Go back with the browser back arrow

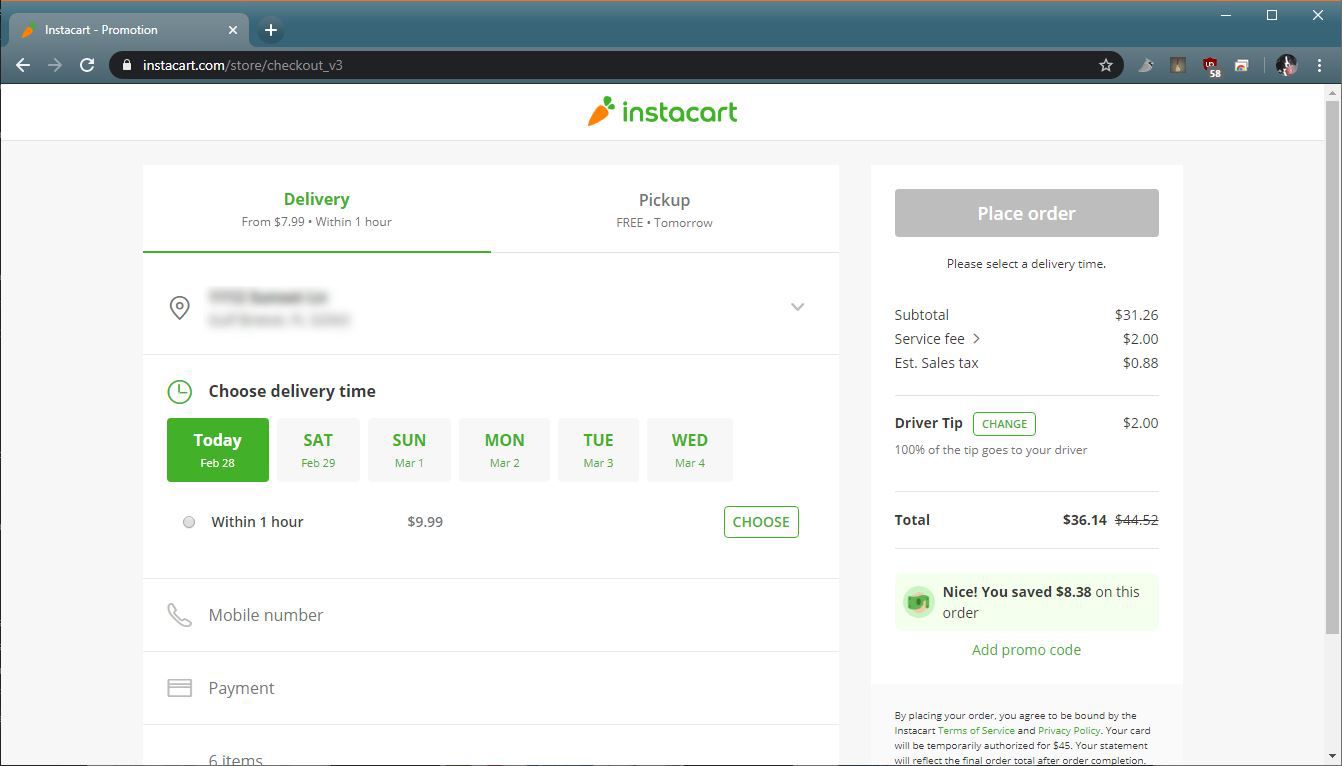pos(23,65)
